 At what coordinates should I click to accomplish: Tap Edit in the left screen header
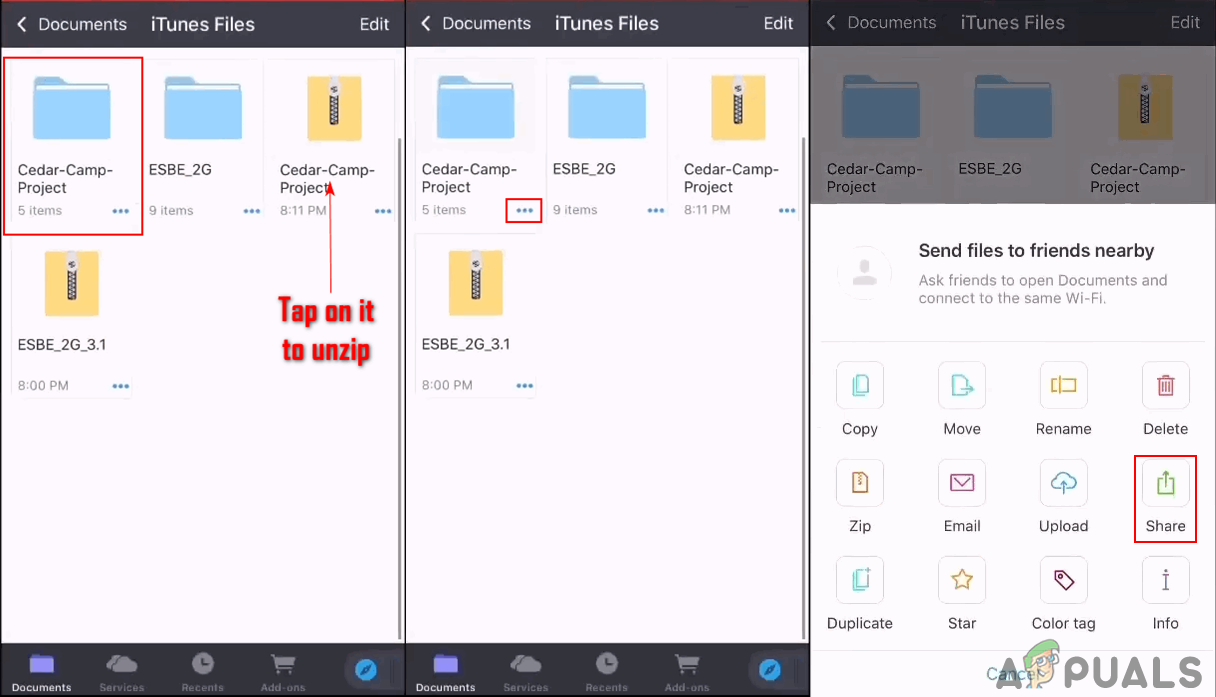(x=374, y=24)
